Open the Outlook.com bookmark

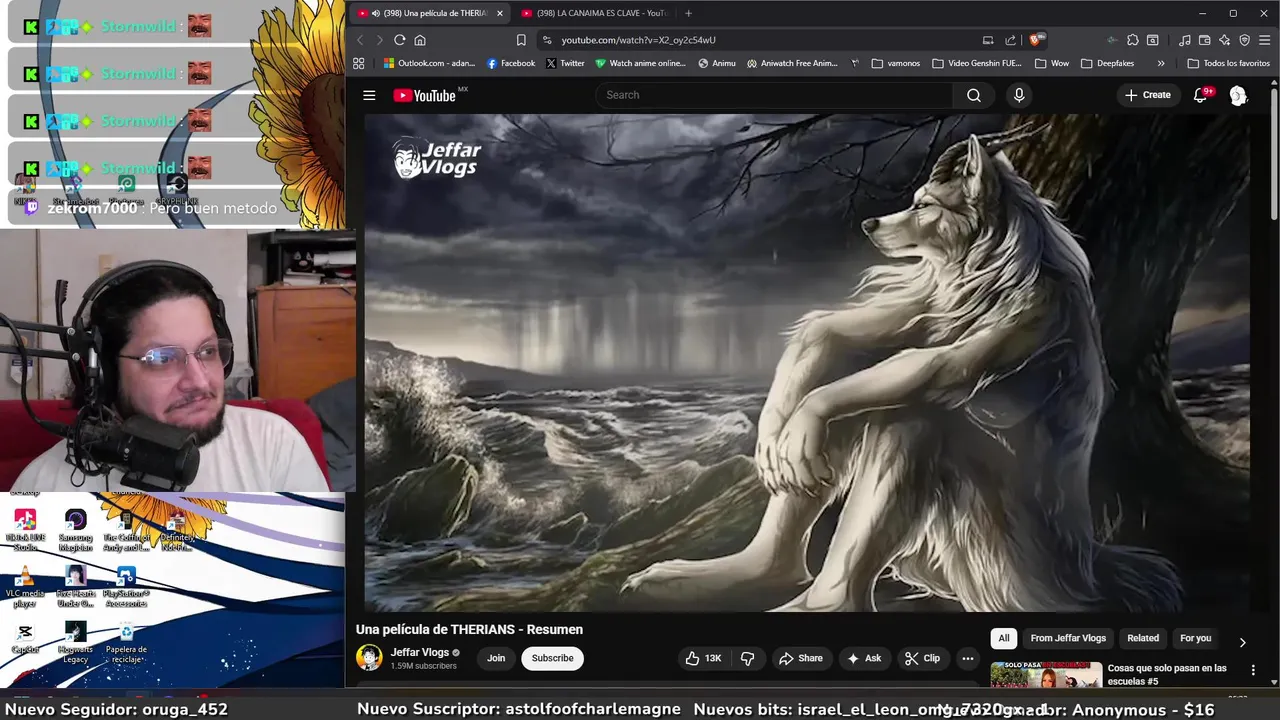[x=429, y=63]
